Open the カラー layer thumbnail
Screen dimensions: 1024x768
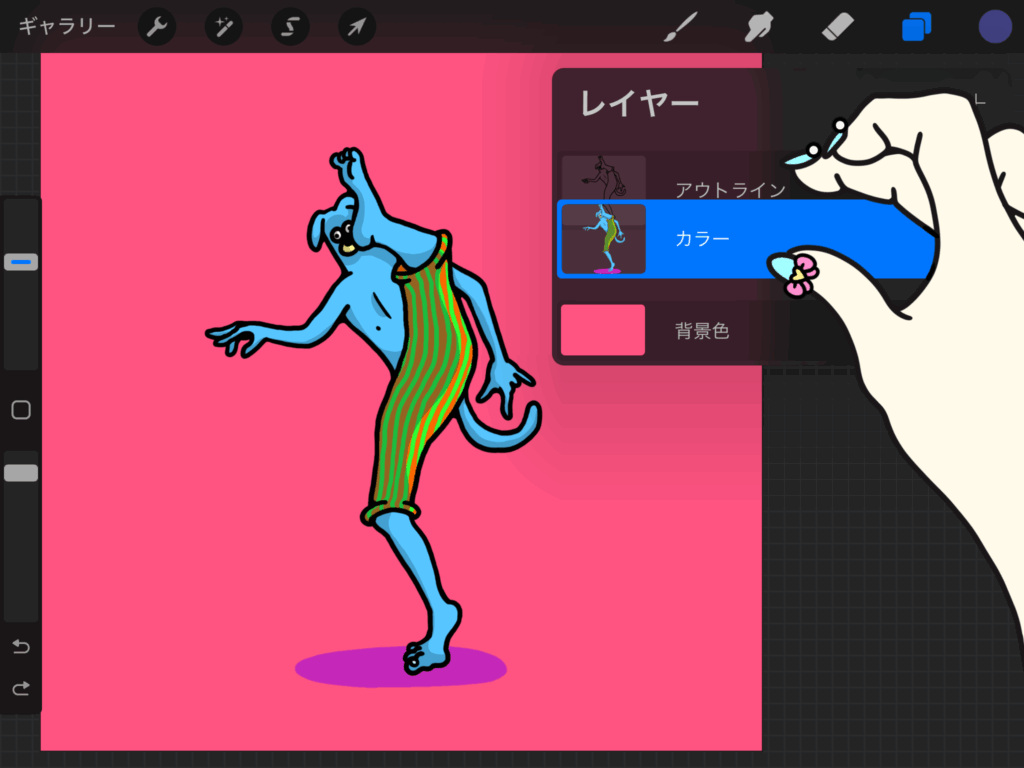point(603,239)
